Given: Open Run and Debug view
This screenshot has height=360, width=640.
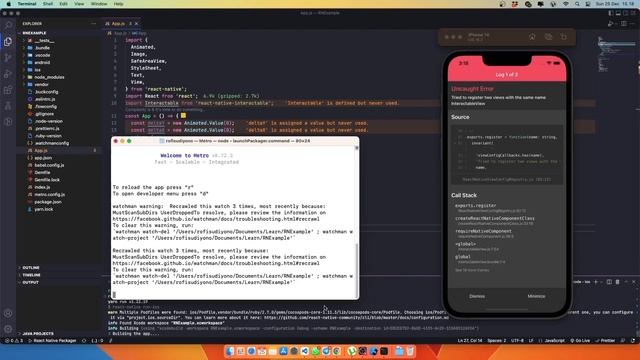Looking at the screenshot, I should point(8,74).
